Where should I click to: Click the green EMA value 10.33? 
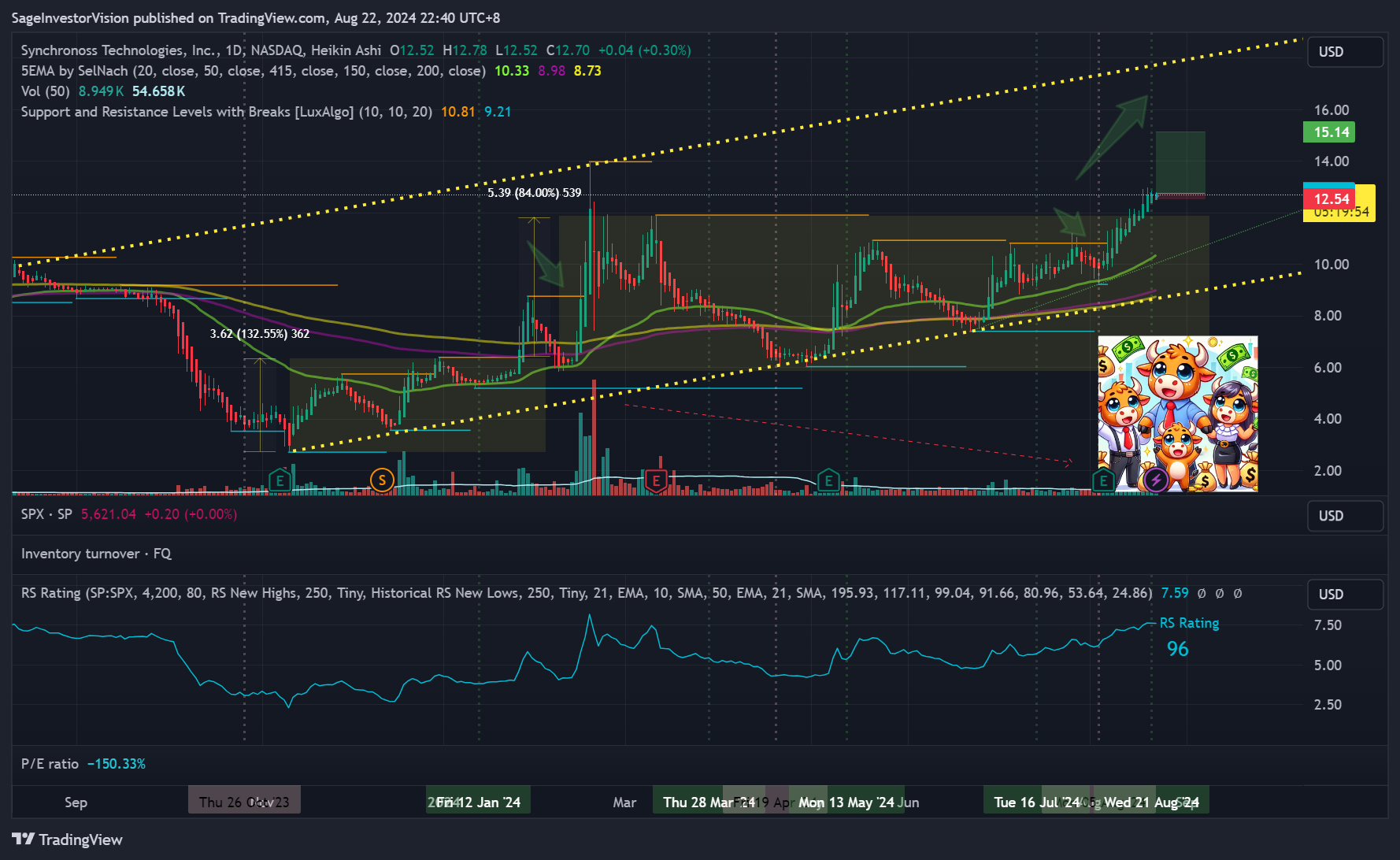(512, 71)
